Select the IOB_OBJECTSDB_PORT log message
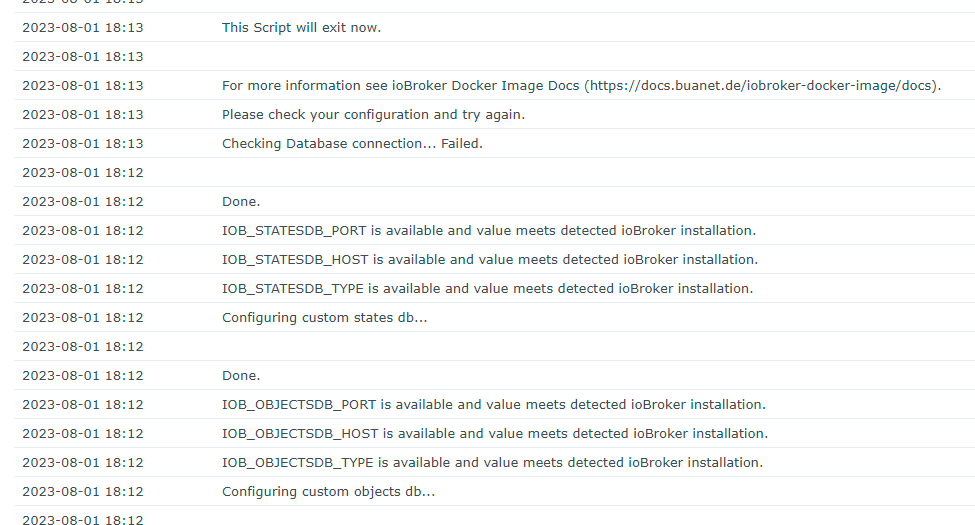This screenshot has height=525, width=975. (493, 405)
